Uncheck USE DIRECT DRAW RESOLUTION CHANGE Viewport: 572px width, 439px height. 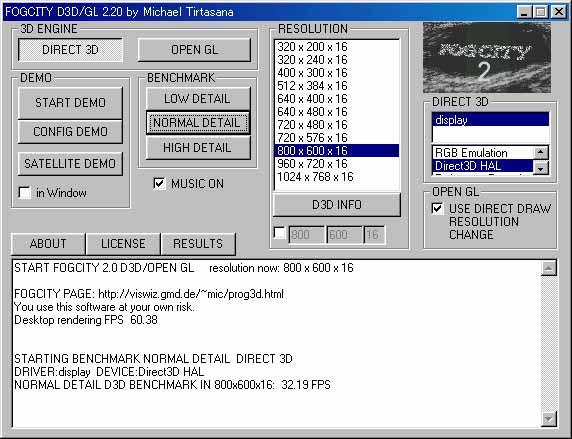click(438, 208)
